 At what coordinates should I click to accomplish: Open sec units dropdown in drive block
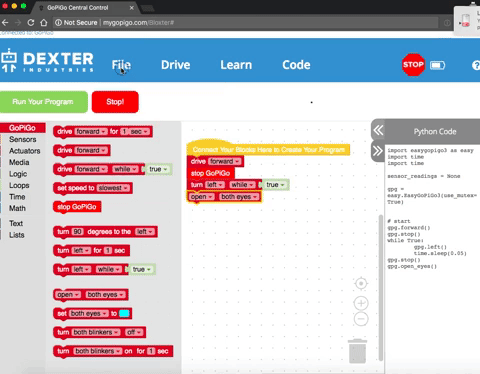click(139, 131)
